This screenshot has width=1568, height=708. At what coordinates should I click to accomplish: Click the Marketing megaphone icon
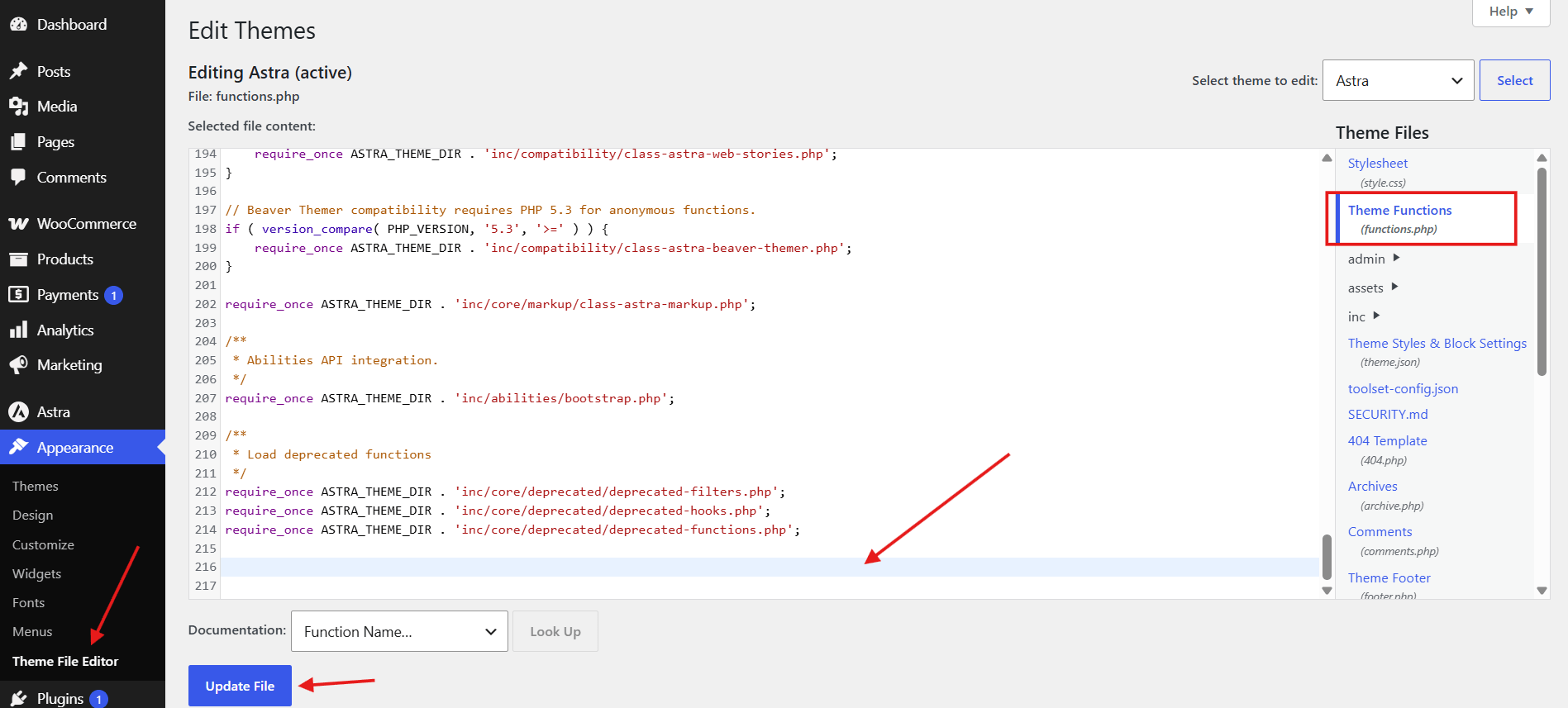18,365
